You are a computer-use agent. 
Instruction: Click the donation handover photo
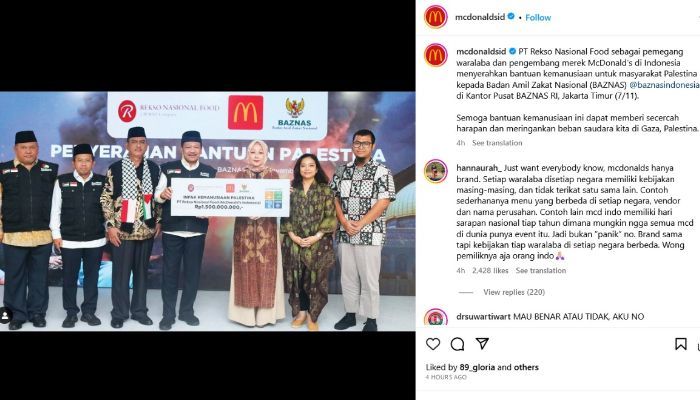pos(207,211)
